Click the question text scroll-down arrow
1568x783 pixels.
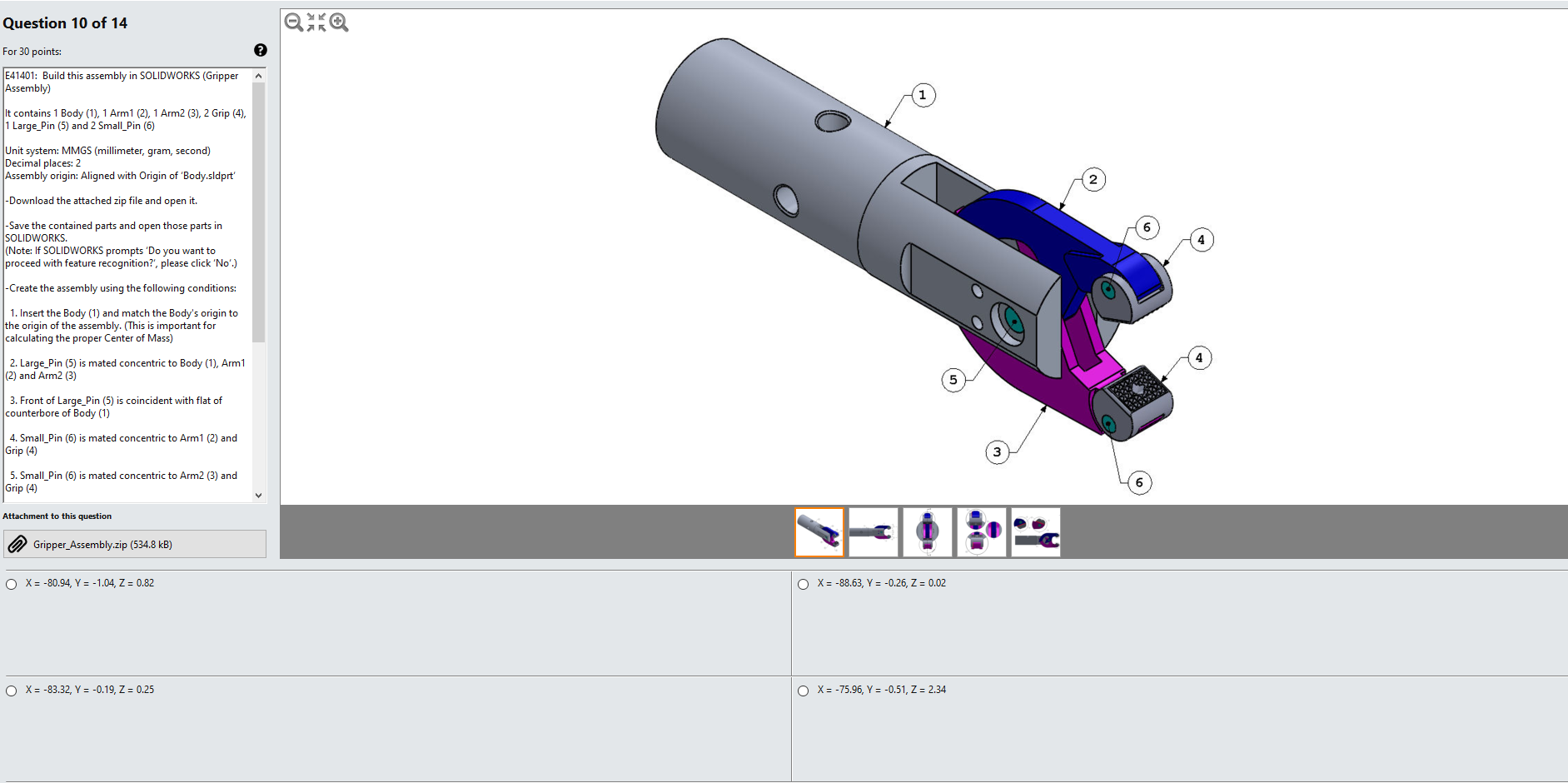(259, 496)
